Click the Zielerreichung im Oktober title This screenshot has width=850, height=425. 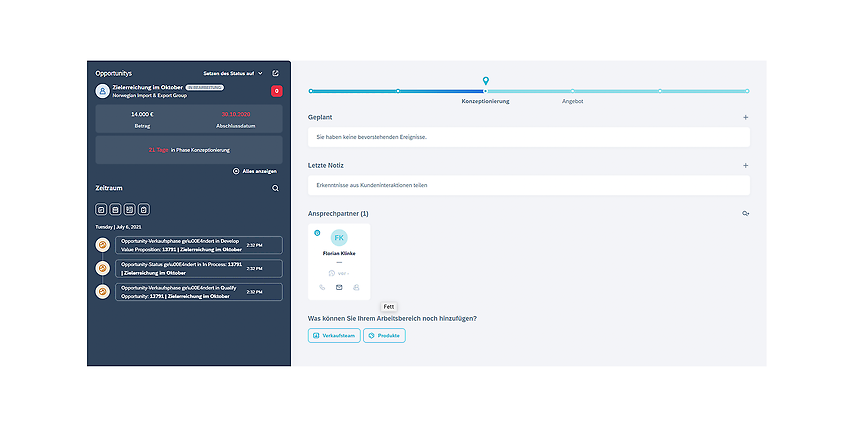tap(147, 87)
